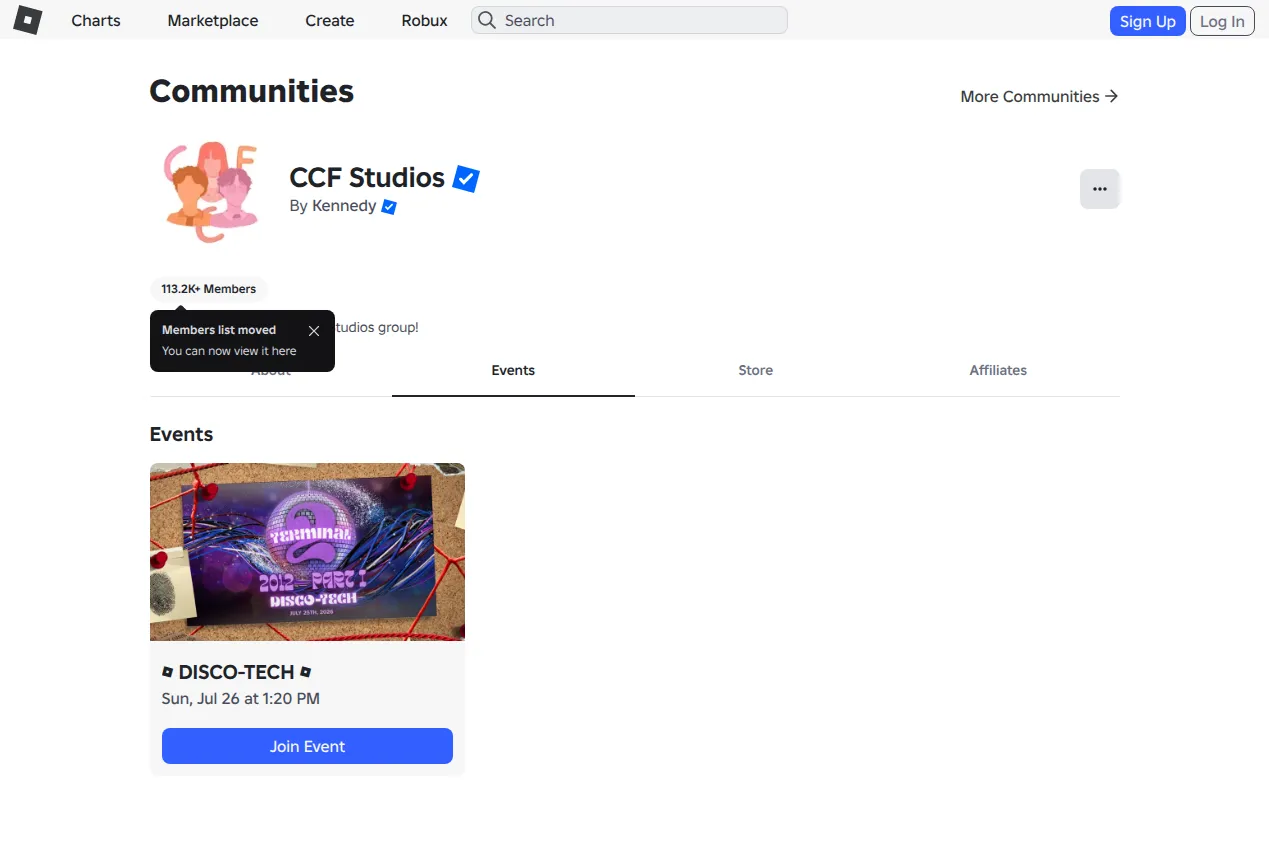Click the CCF Studios community logo
The width and height of the screenshot is (1269, 850).
(x=211, y=192)
